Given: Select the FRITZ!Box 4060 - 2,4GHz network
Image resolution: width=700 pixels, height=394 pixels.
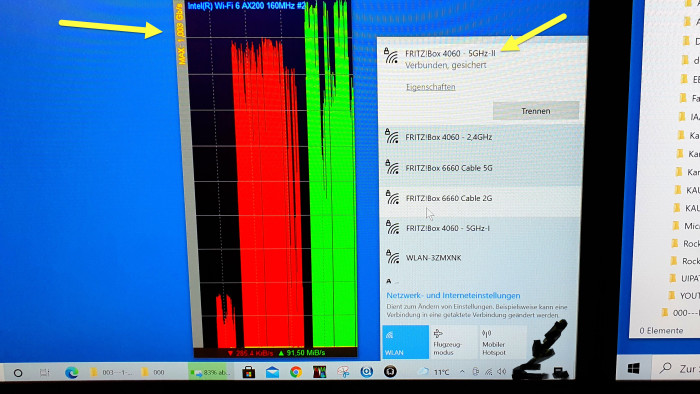Looking at the screenshot, I should 481,137.
